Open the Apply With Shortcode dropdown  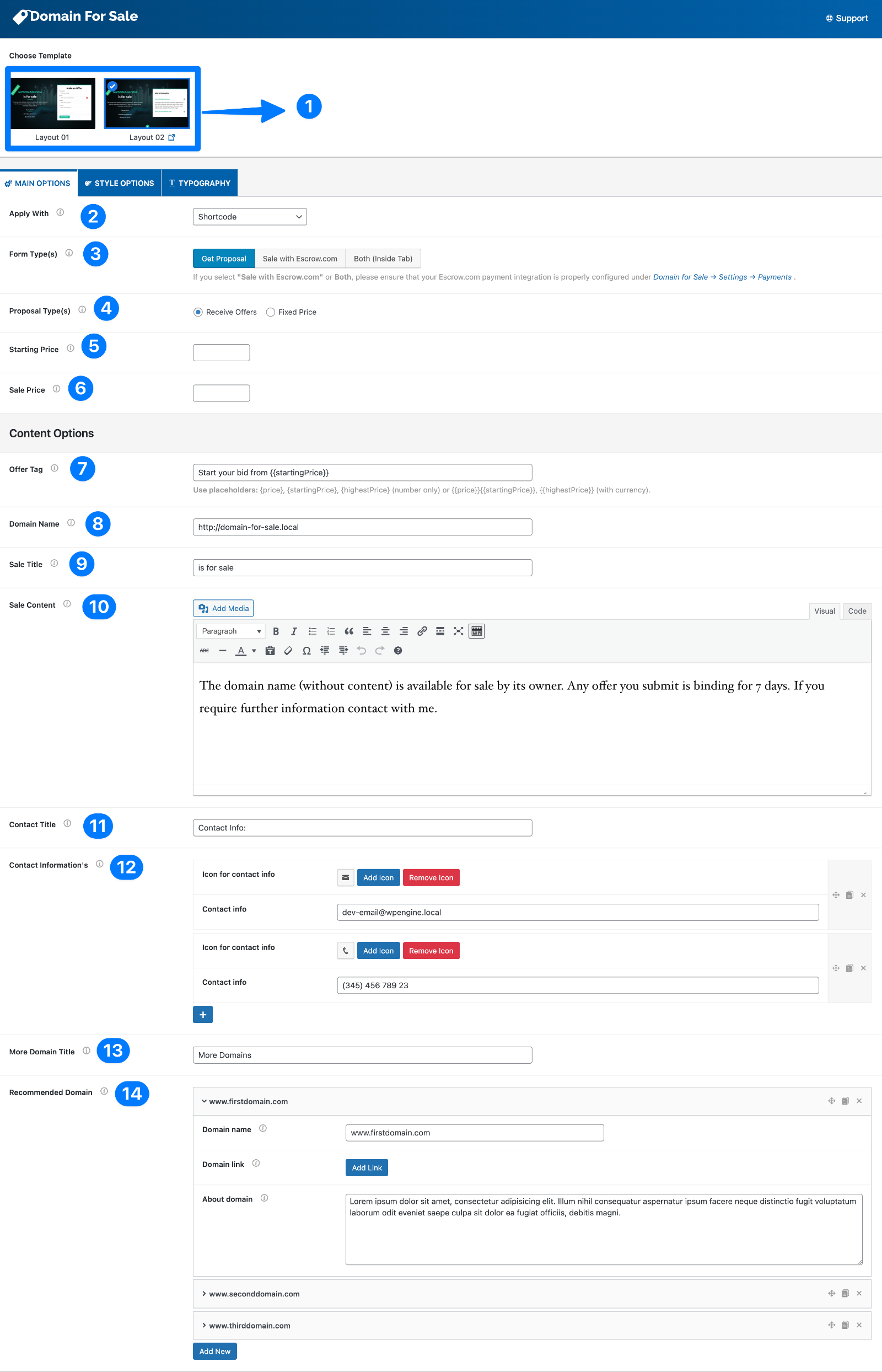click(249, 217)
